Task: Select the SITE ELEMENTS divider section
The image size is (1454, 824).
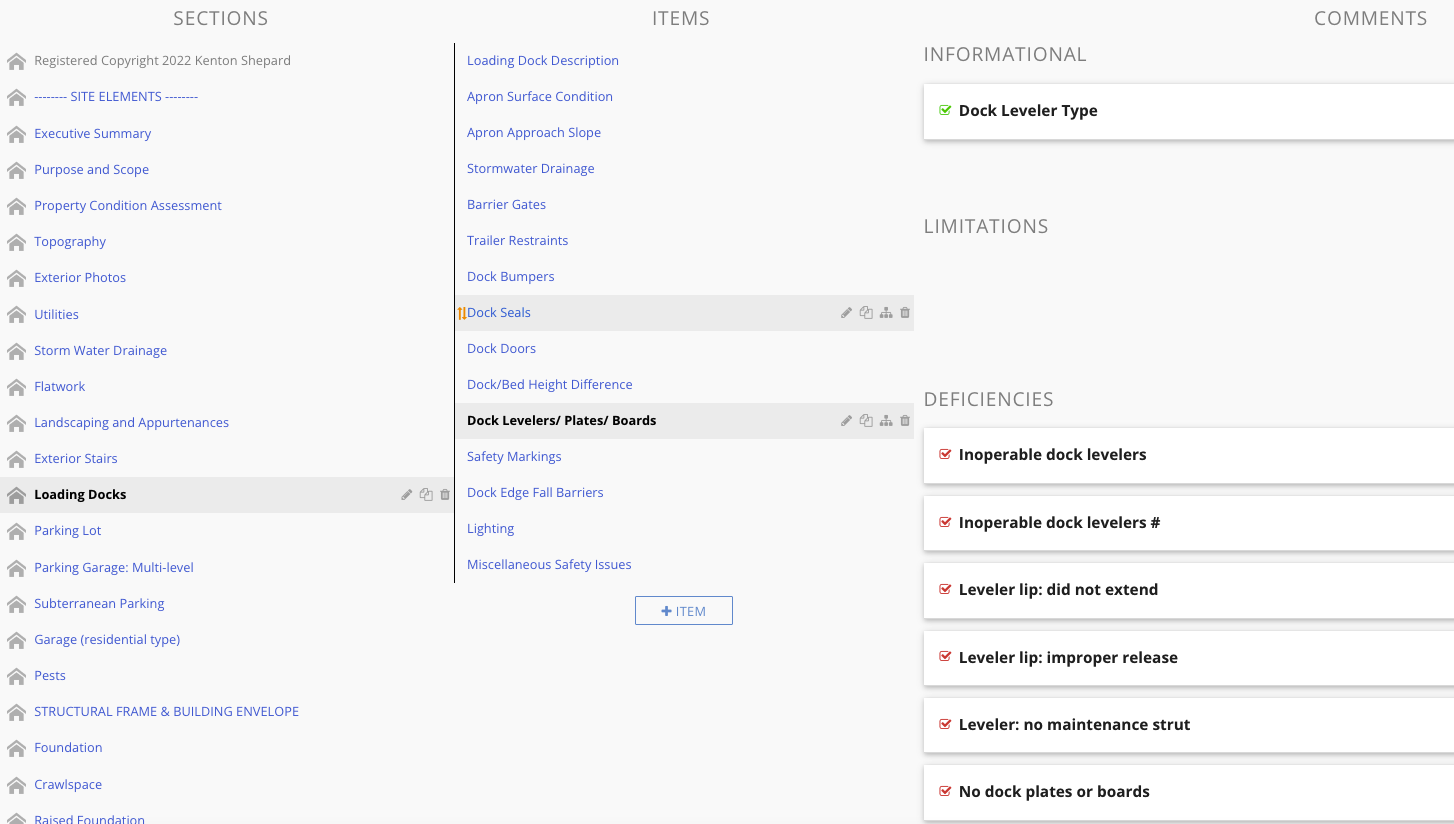Action: (116, 97)
